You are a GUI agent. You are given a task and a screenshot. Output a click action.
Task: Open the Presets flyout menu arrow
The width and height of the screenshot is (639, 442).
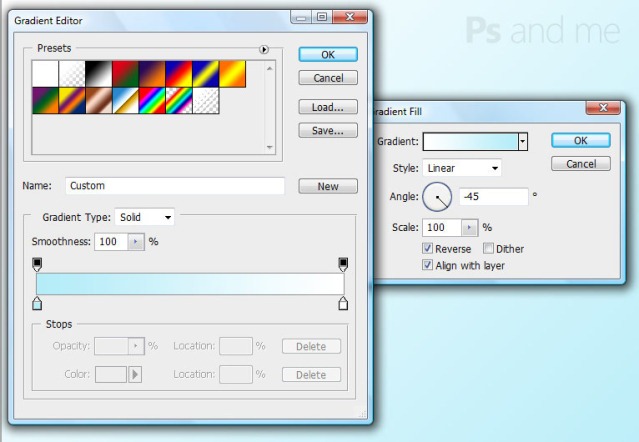pyautogui.click(x=264, y=49)
